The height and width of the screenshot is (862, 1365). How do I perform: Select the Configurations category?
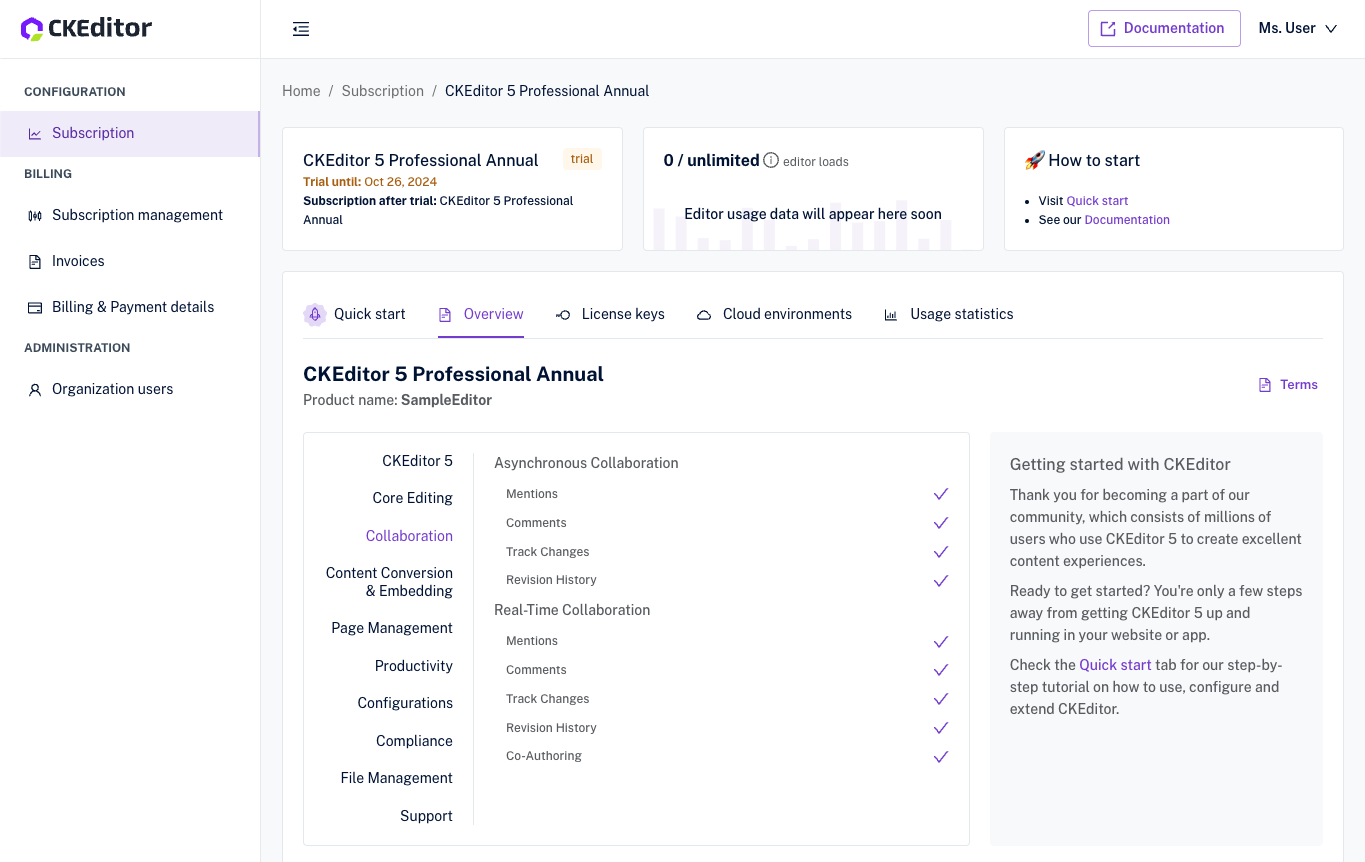[x=405, y=703]
